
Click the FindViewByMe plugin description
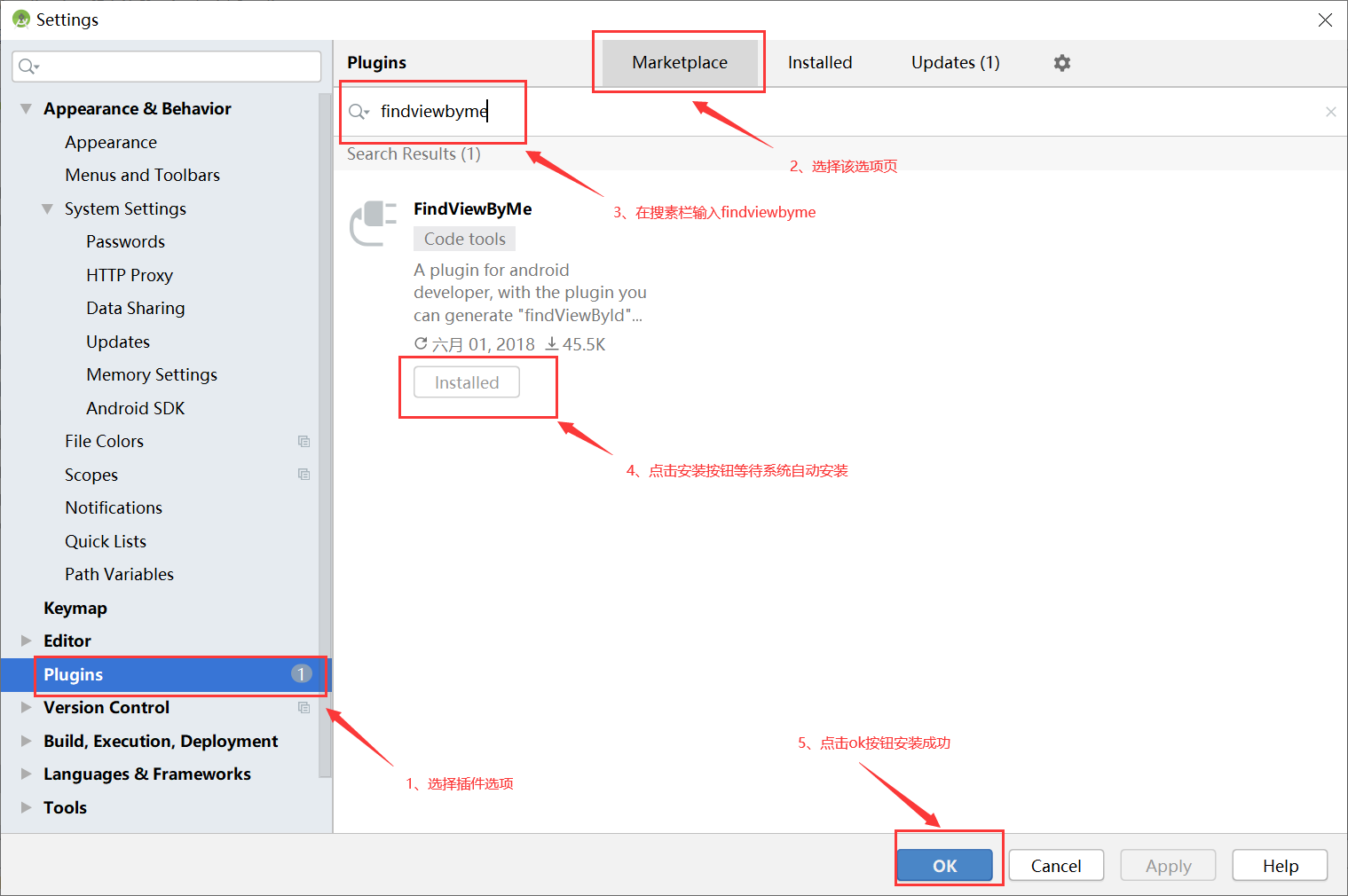(x=530, y=293)
